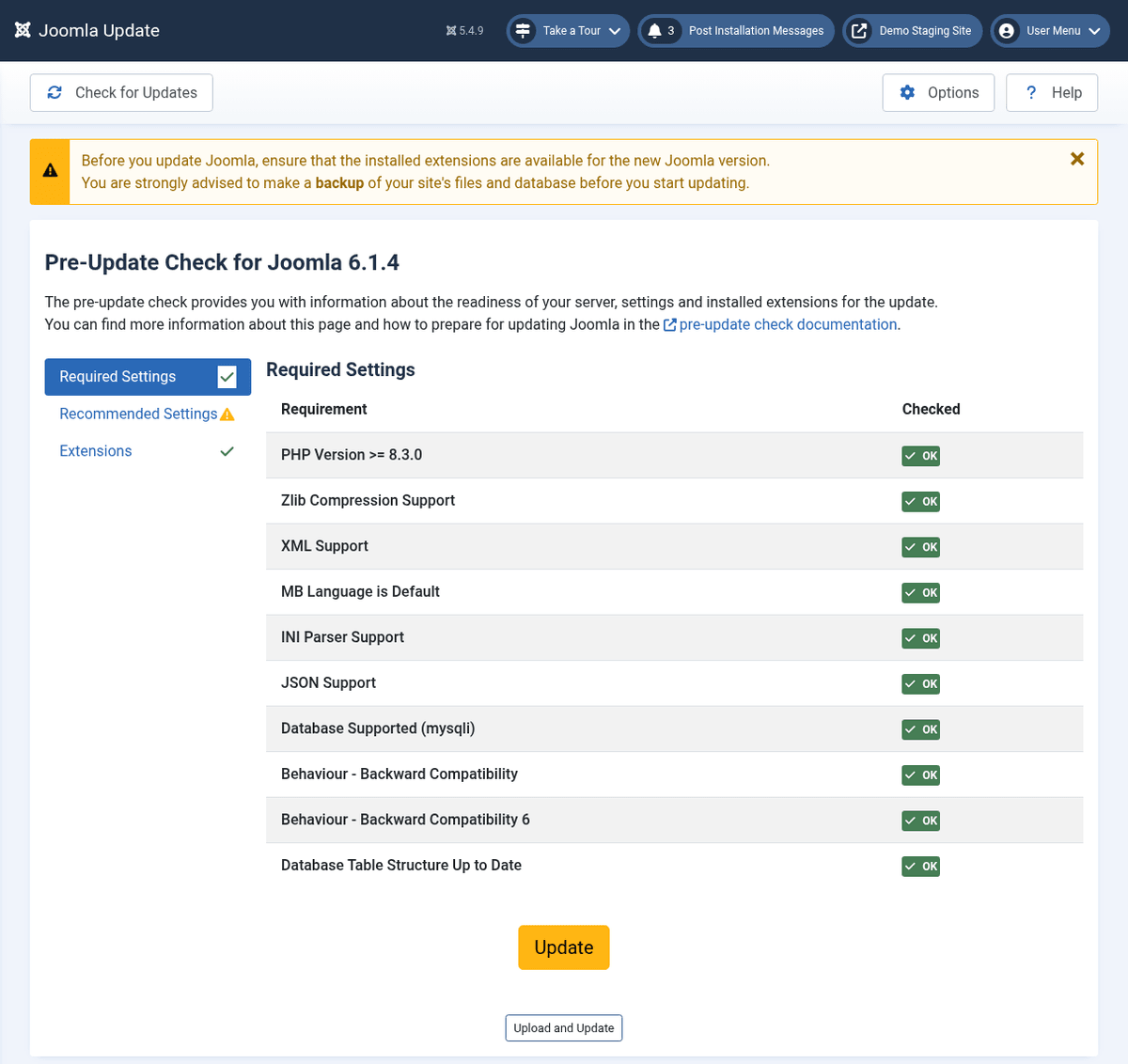
Task: Click the notifications bell icon
Action: [655, 31]
